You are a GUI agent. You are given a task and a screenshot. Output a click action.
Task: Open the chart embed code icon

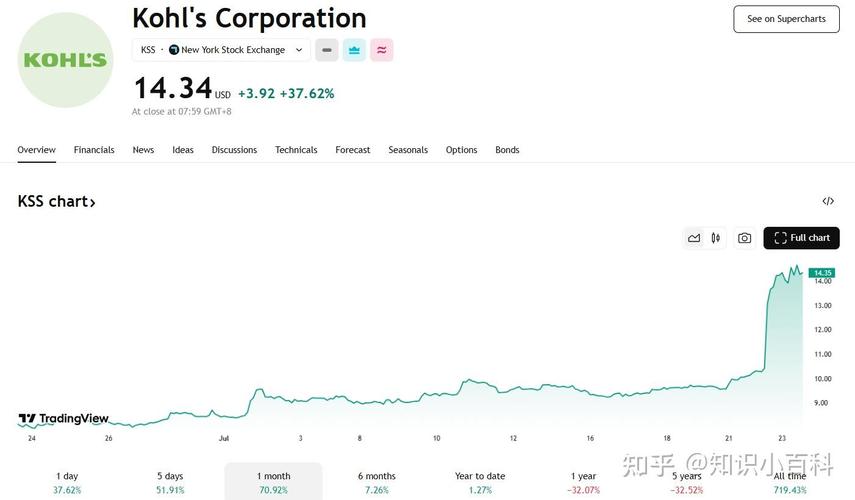pyautogui.click(x=828, y=201)
